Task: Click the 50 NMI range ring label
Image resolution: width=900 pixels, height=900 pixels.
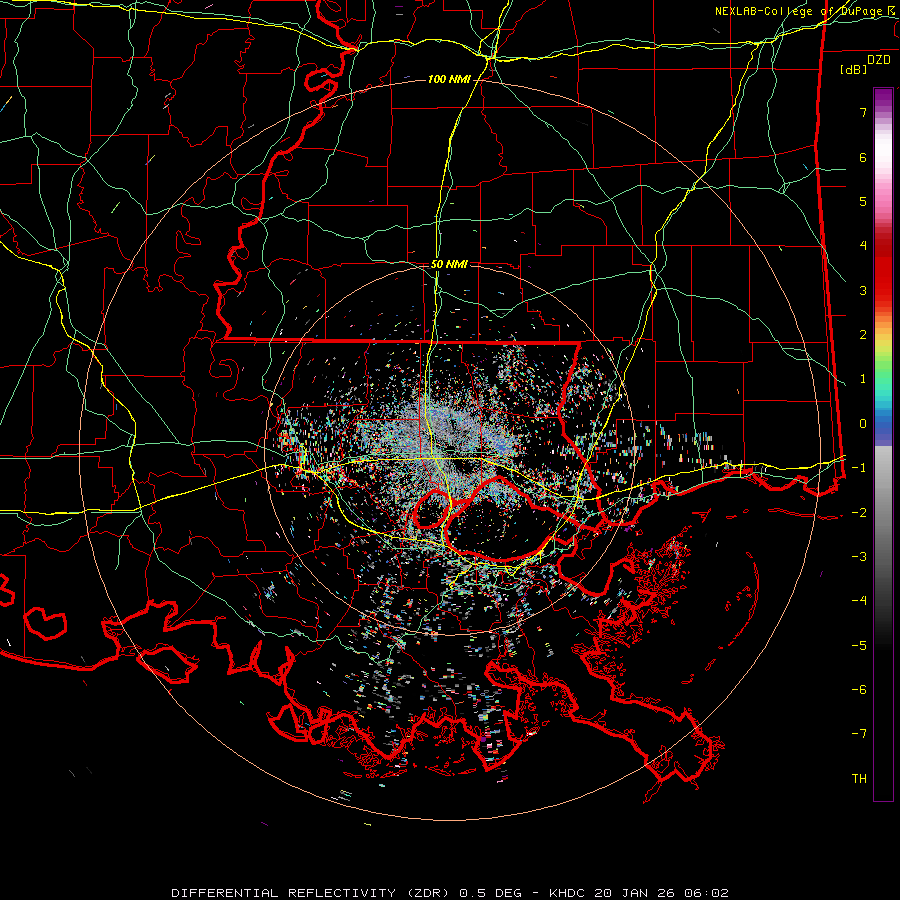Action: pyautogui.click(x=449, y=265)
